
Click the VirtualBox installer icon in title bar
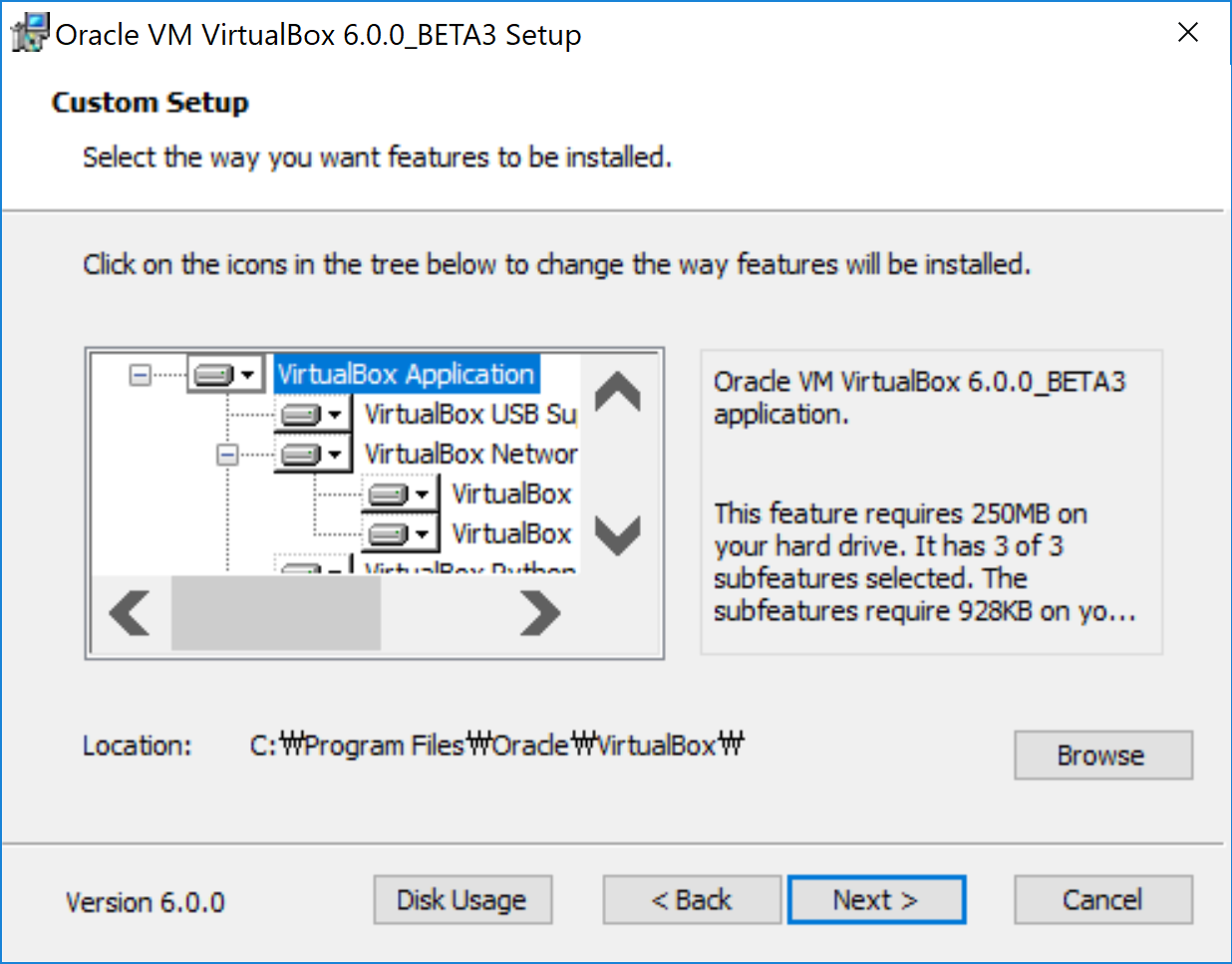(x=30, y=33)
